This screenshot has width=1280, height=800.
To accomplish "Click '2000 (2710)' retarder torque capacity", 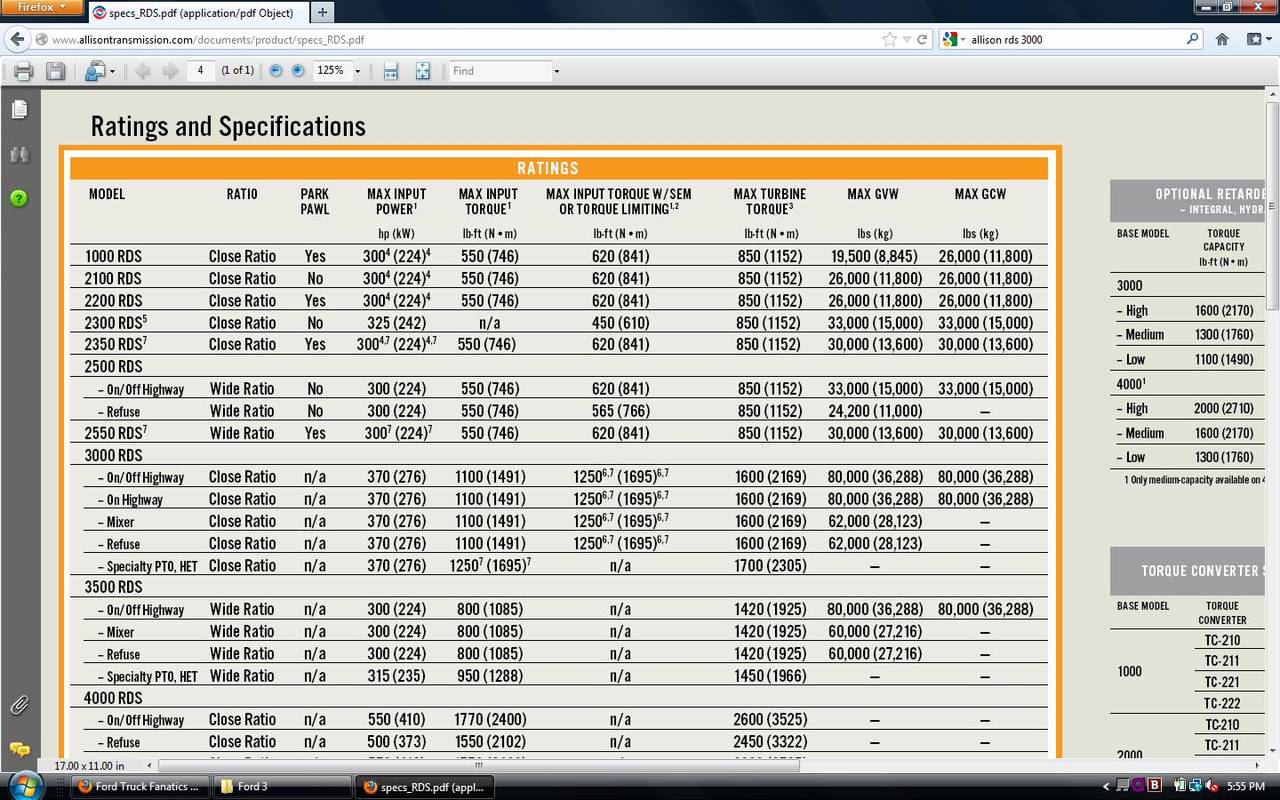I will [1223, 408].
